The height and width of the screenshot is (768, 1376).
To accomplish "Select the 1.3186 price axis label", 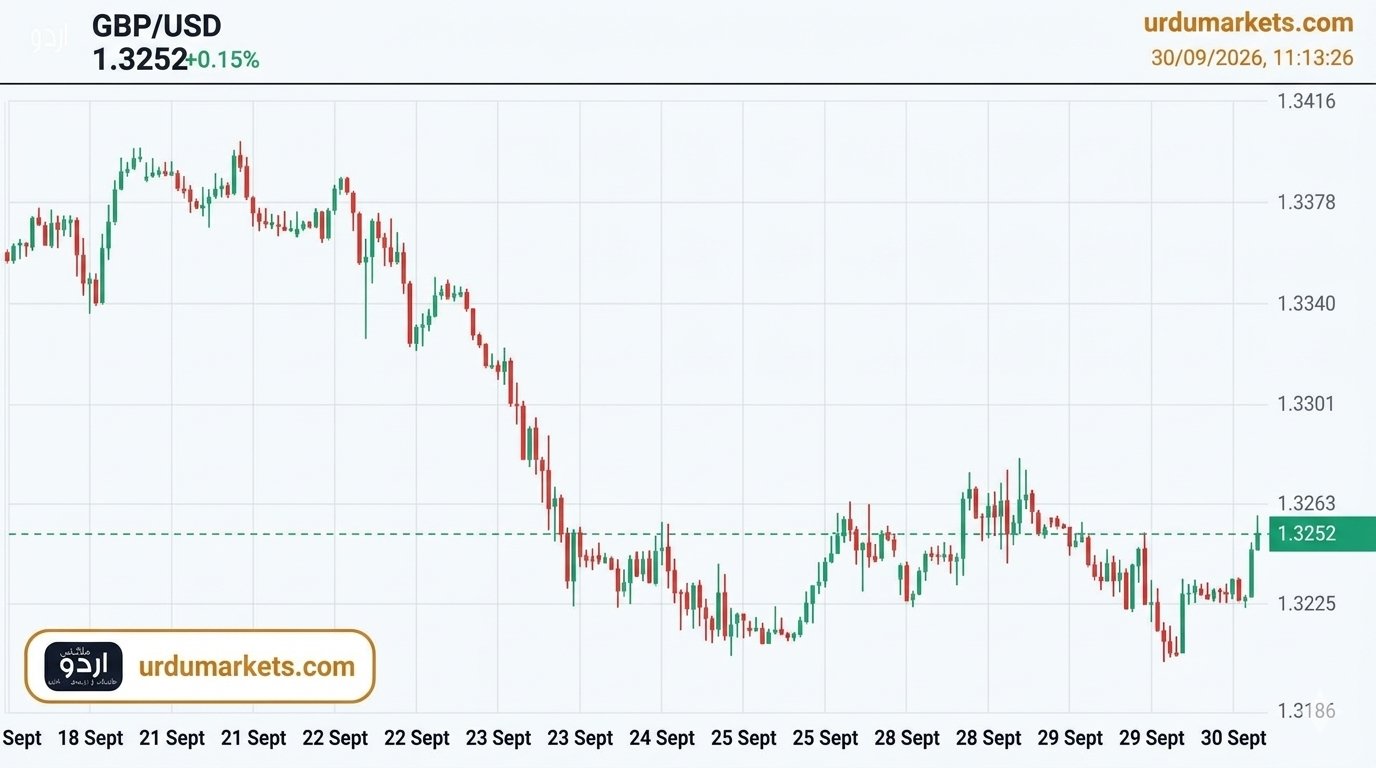I will click(1306, 711).
